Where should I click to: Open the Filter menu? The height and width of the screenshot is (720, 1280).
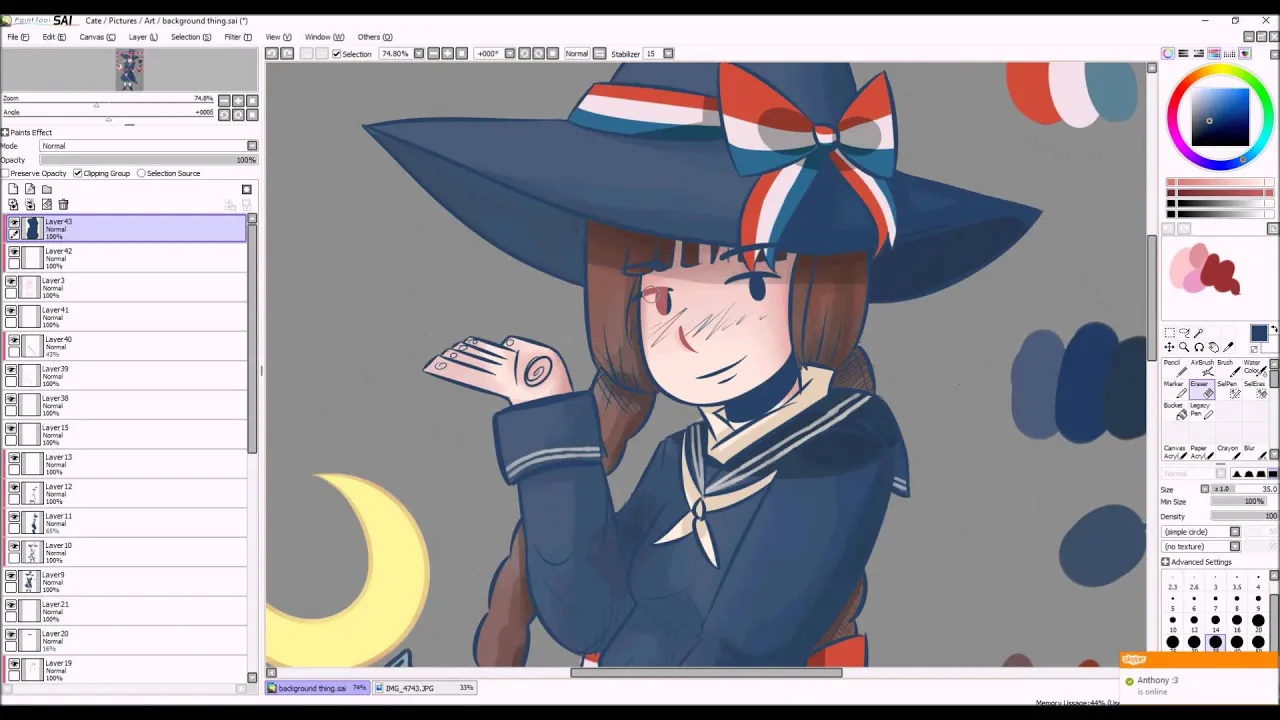click(238, 37)
